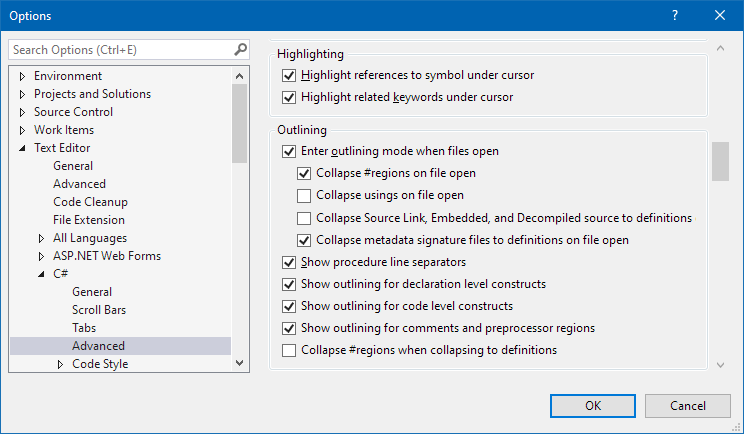744x434 pixels.
Task: Select Scroll Bars under C#
Action: [x=99, y=310]
